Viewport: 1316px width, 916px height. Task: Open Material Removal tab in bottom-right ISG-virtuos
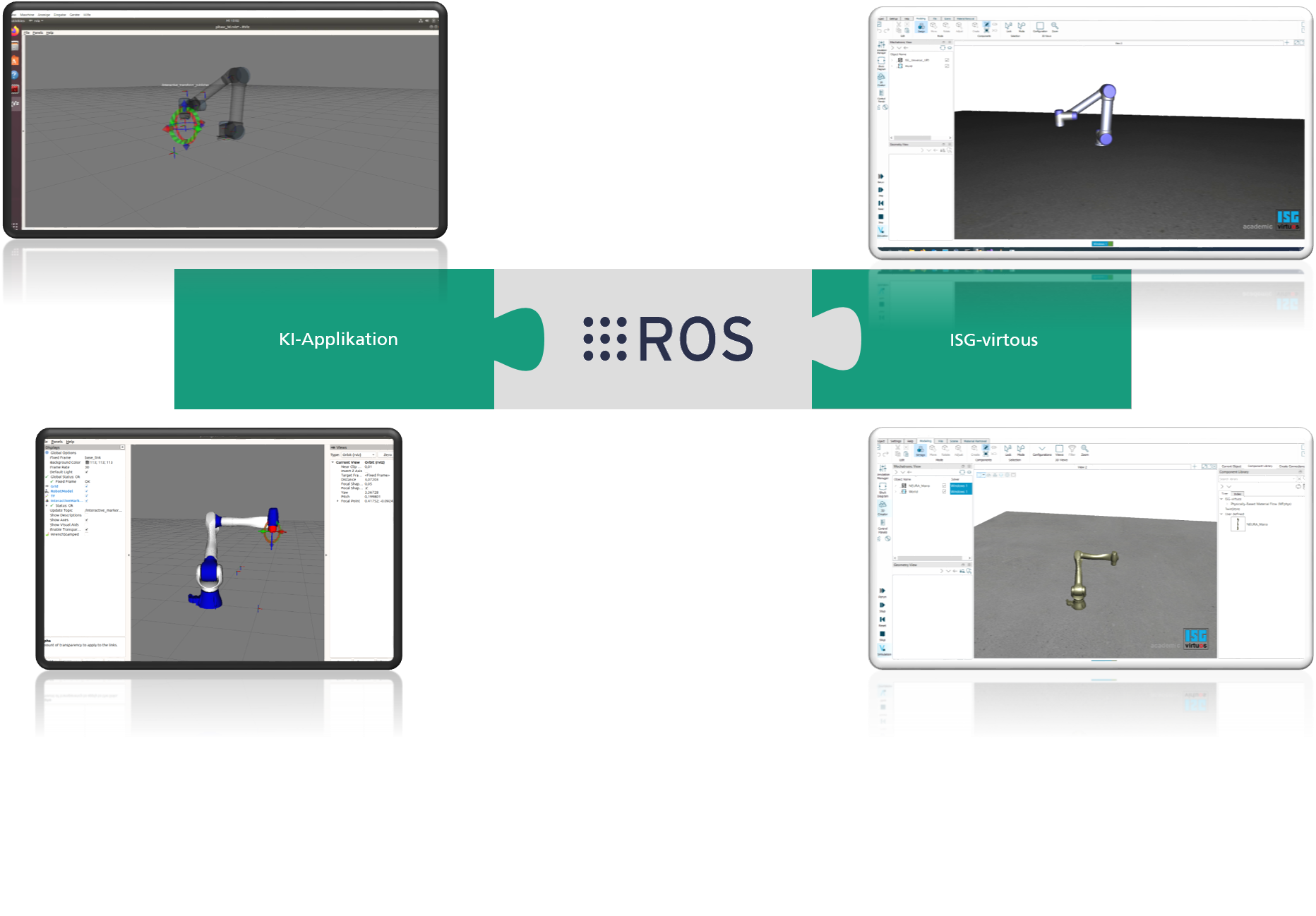point(975,441)
